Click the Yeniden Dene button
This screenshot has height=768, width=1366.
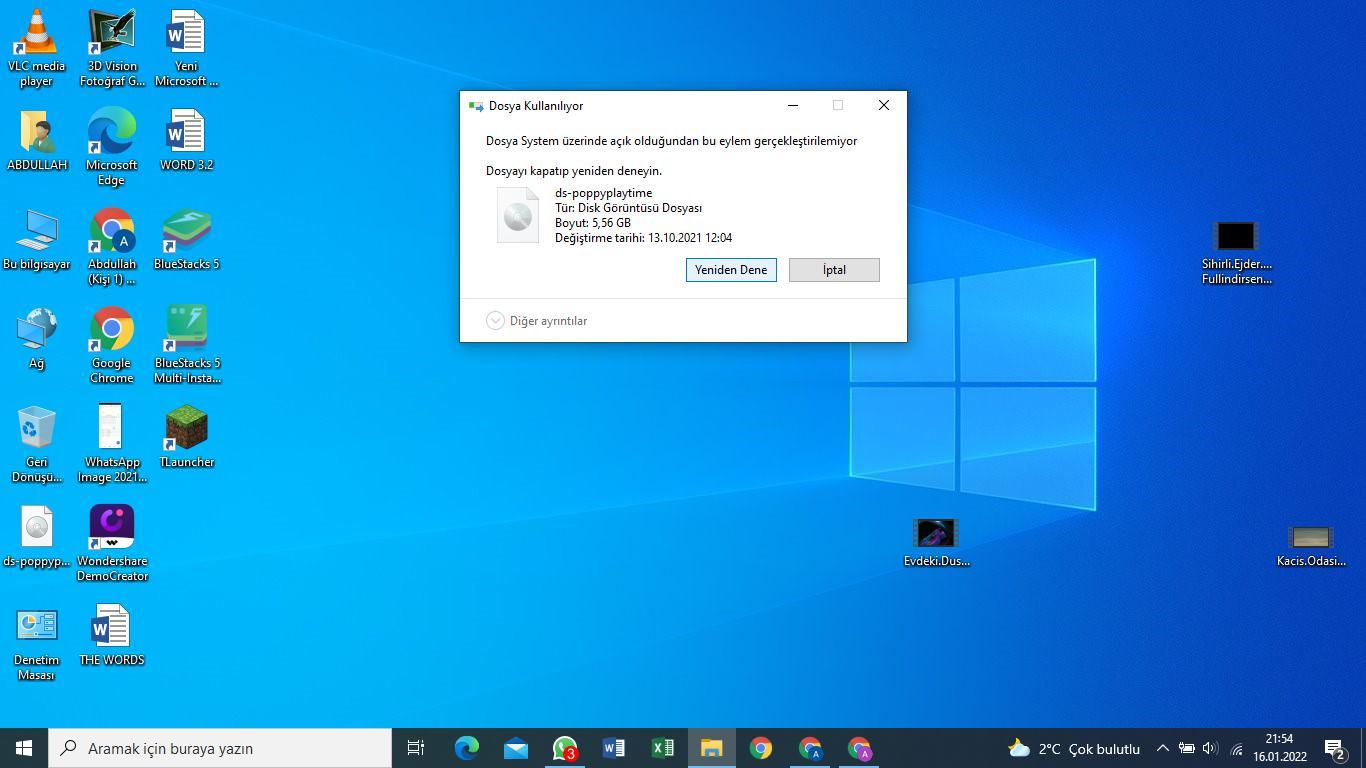tap(731, 270)
